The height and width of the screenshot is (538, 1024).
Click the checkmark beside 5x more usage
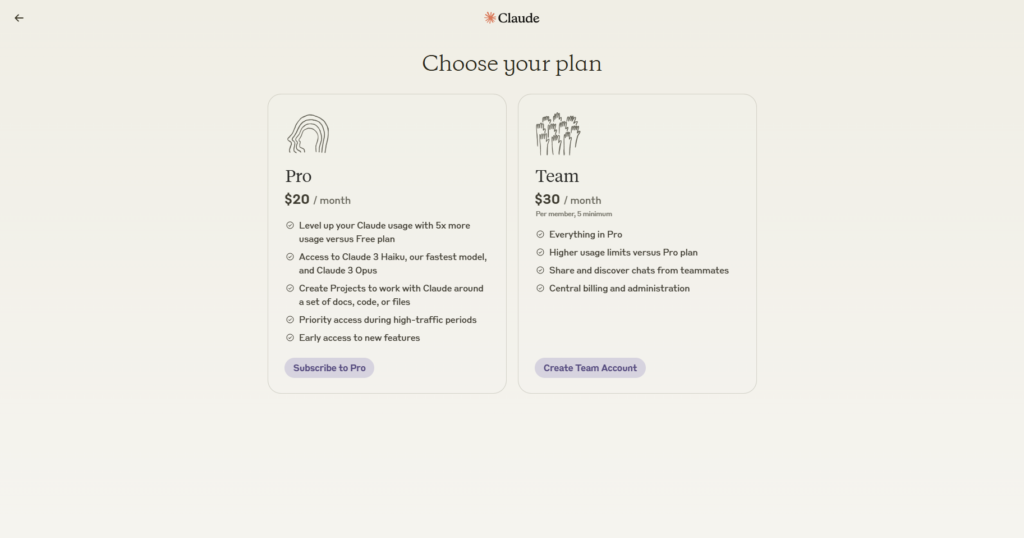290,226
